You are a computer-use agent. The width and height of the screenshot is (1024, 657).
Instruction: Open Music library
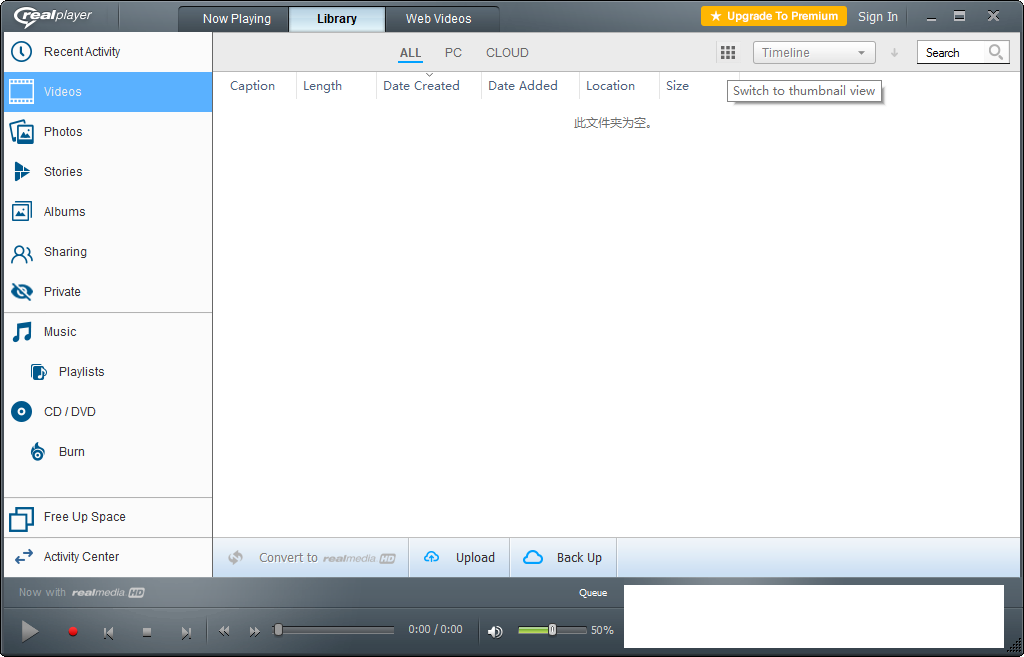click(108, 332)
